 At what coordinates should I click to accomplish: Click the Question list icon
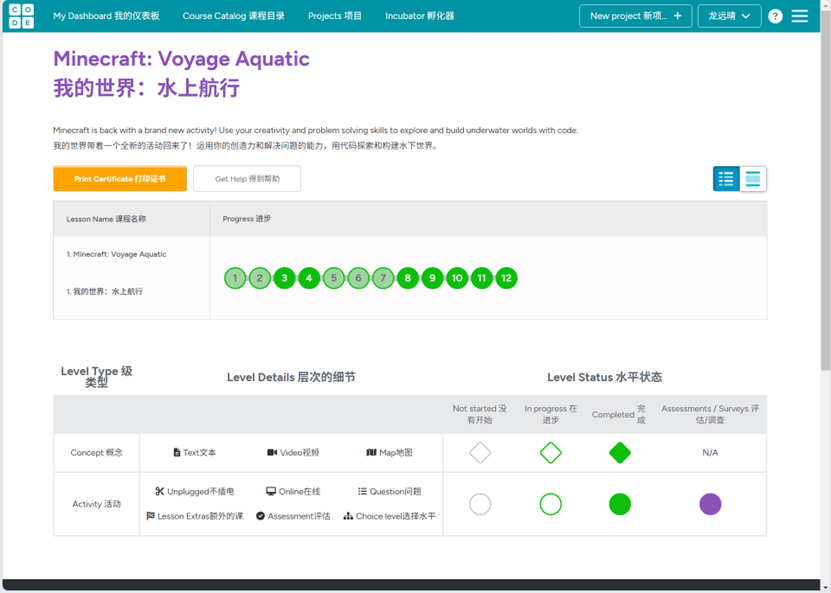click(x=363, y=491)
